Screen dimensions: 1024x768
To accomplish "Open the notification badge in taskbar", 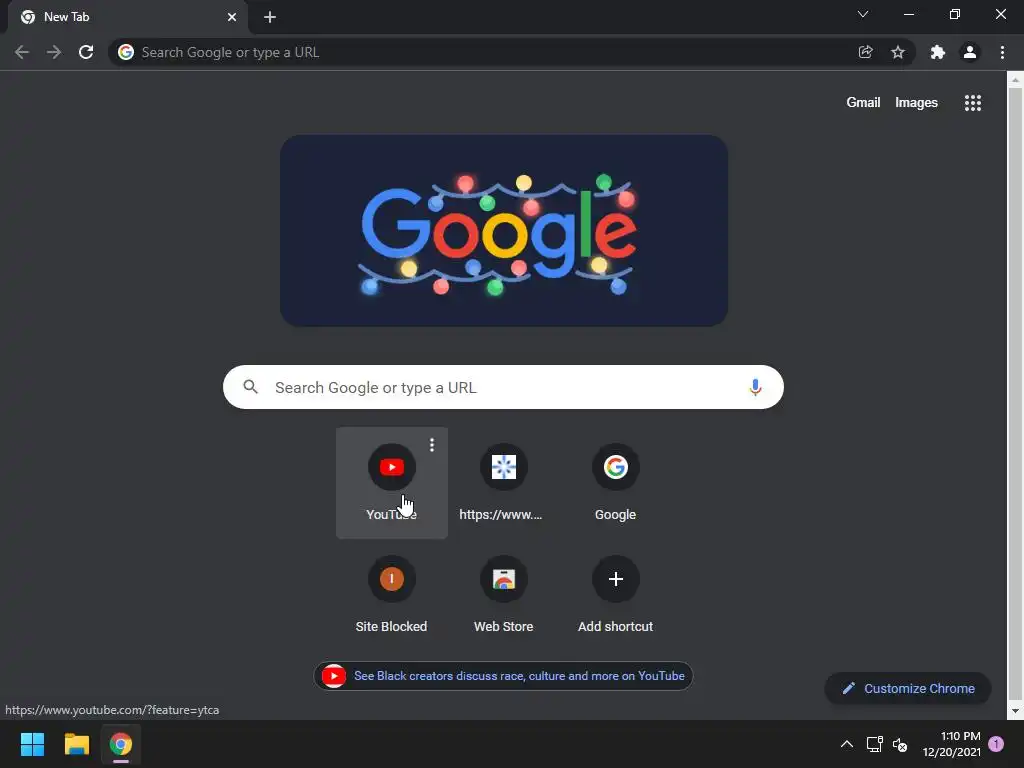I will [996, 744].
